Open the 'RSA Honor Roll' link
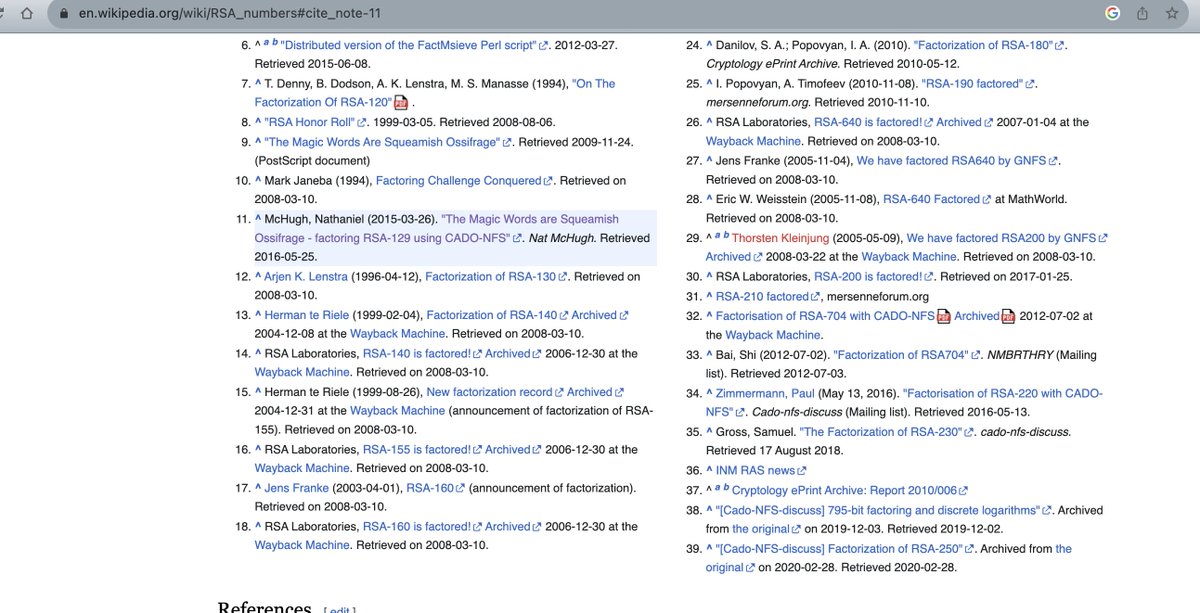This screenshot has height=613, width=1200. (x=312, y=123)
